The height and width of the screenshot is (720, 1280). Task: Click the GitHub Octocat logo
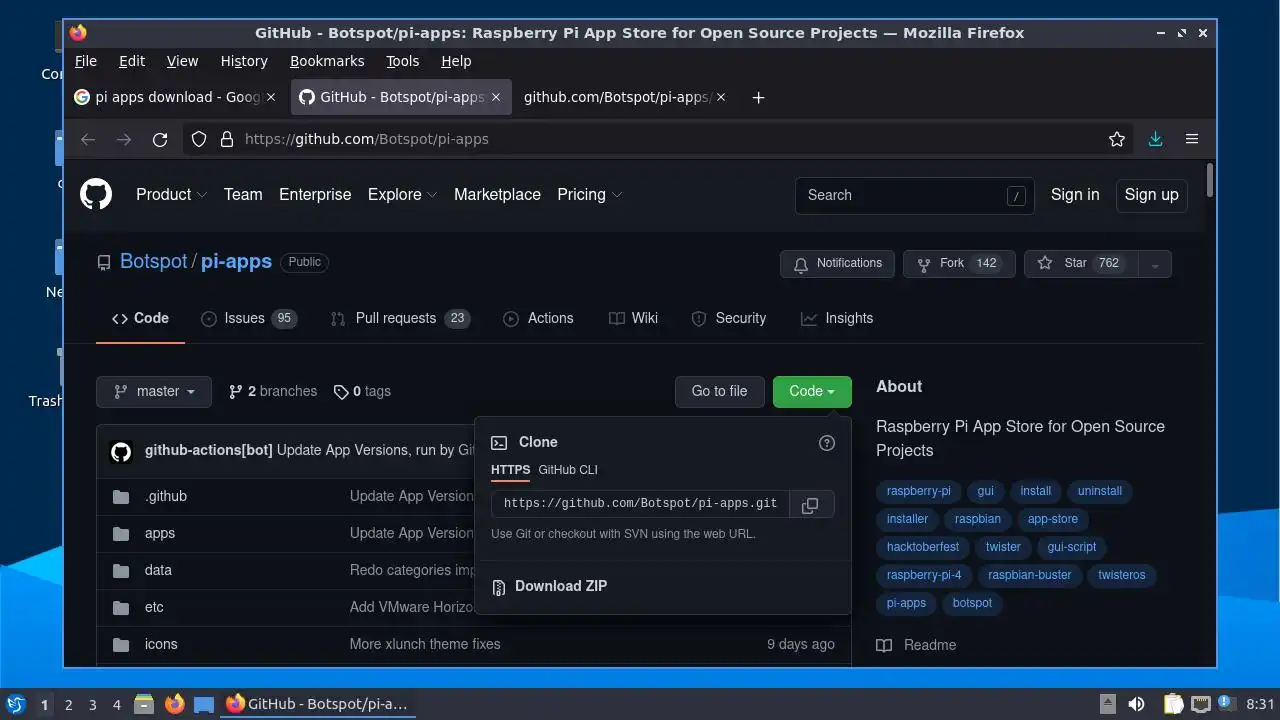pyautogui.click(x=96, y=194)
